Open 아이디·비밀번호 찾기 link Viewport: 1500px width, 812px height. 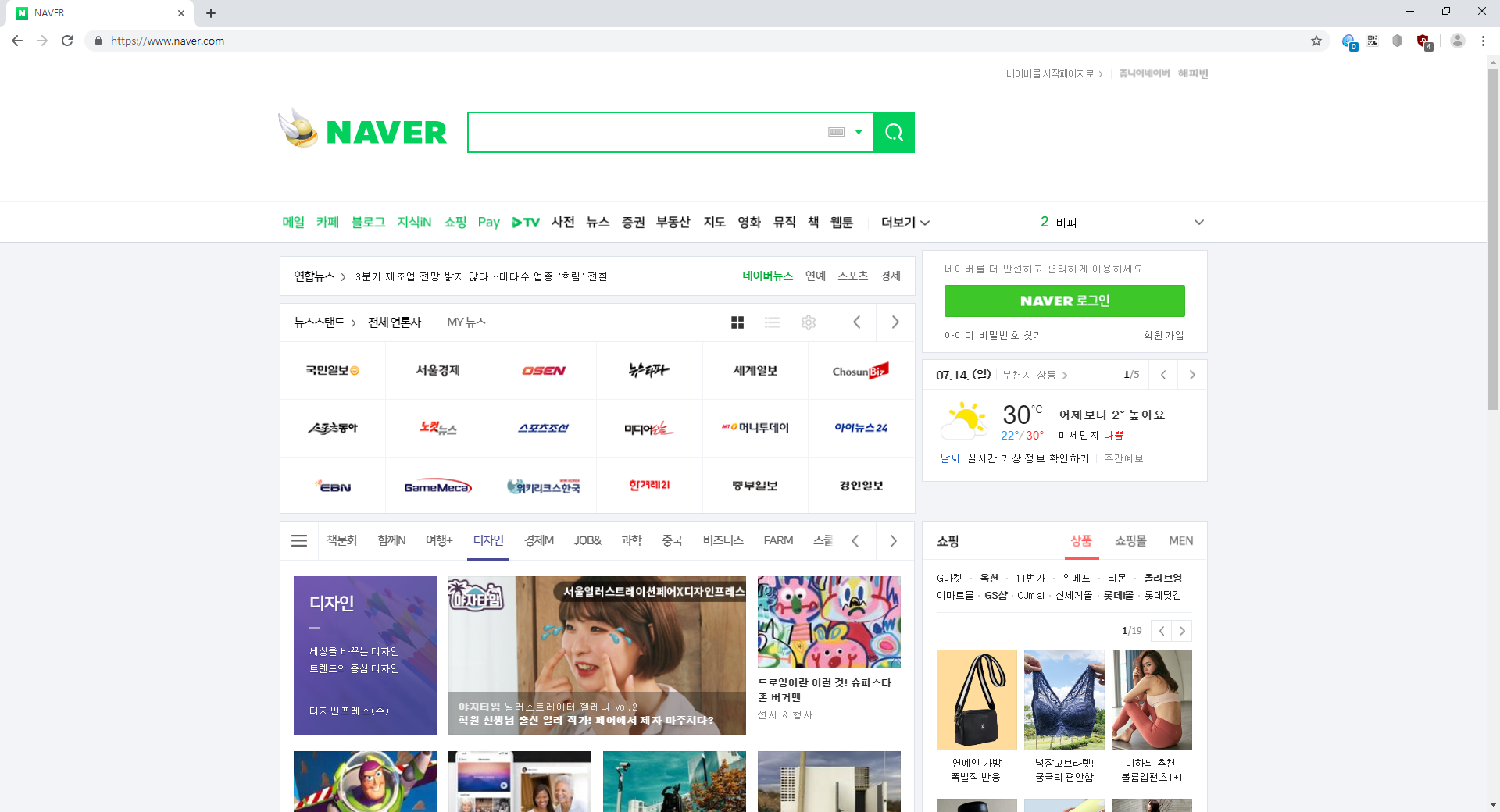coord(993,335)
